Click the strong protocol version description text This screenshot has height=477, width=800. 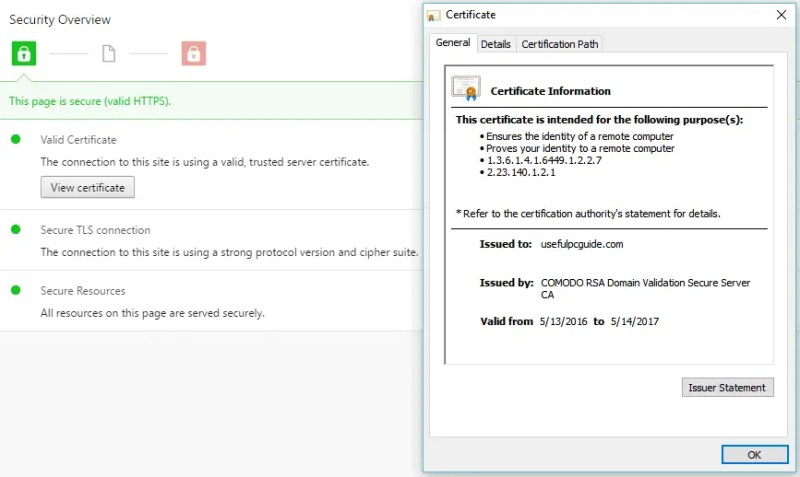click(230, 252)
